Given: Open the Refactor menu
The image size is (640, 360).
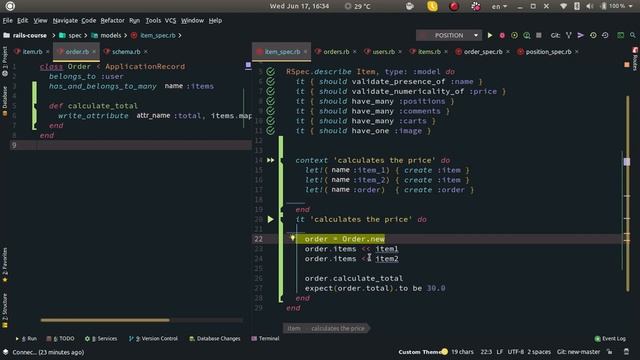Looking at the screenshot, I should click(112, 20).
